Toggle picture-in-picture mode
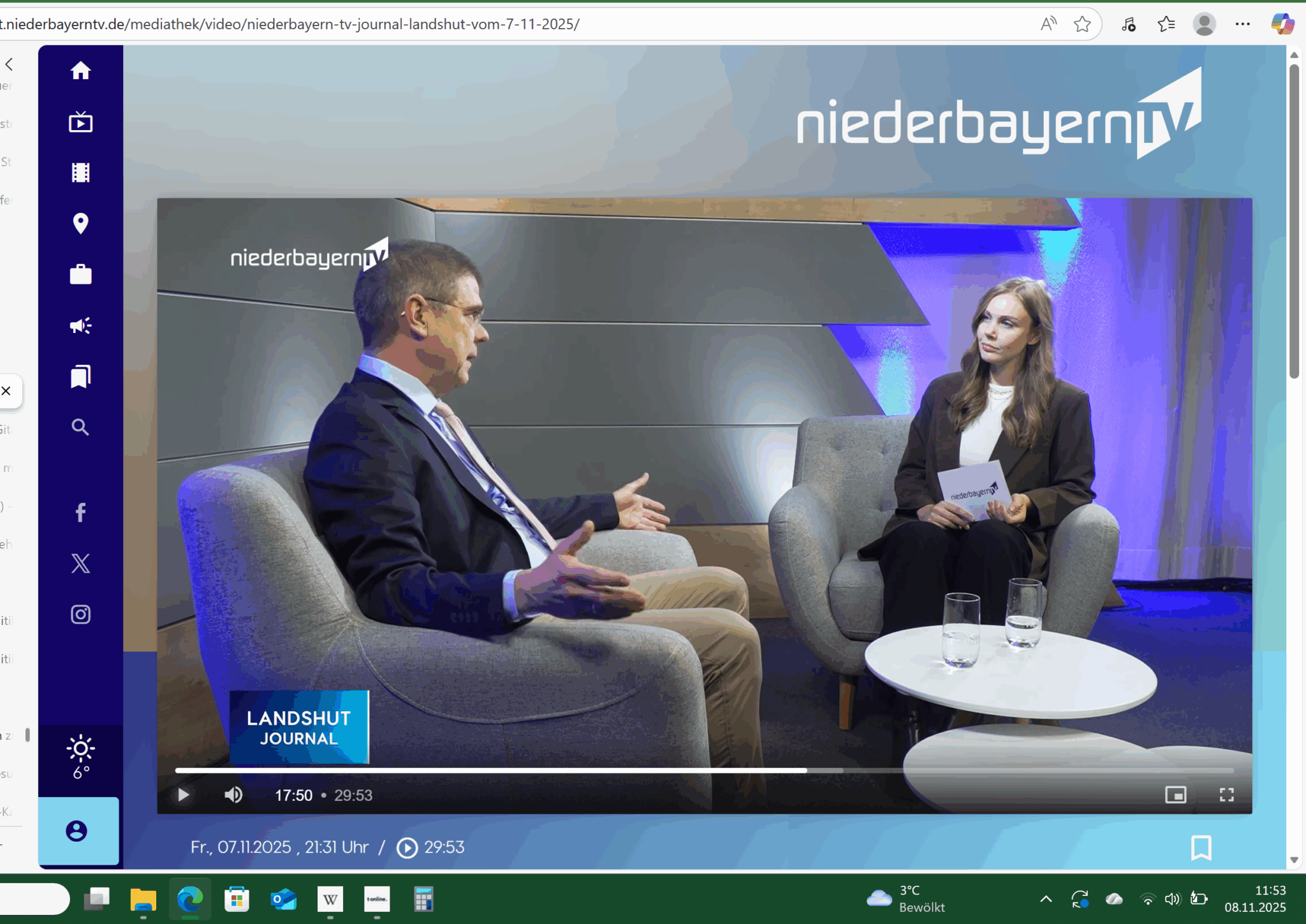 click(x=1175, y=795)
